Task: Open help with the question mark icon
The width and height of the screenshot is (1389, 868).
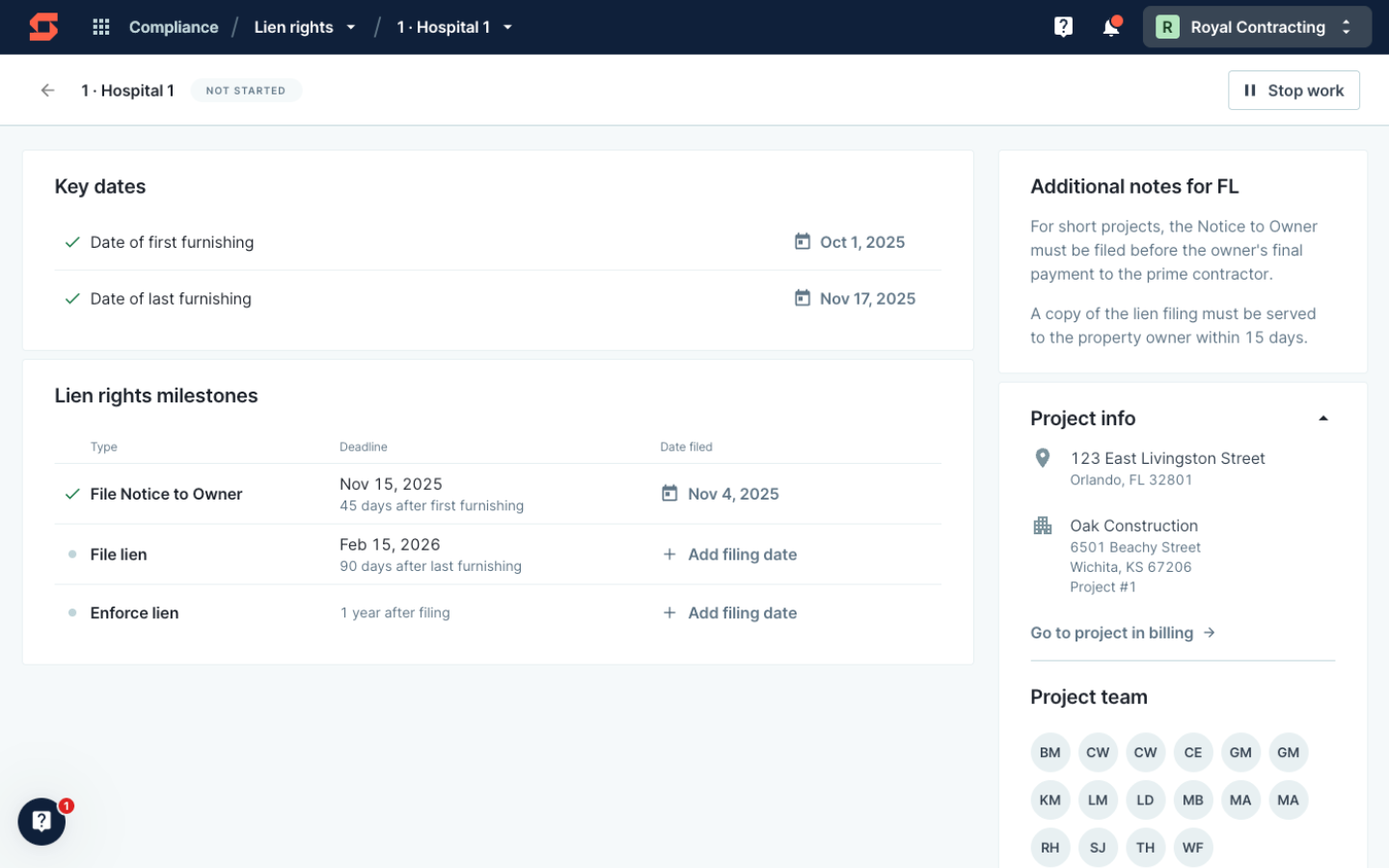Action: point(1062,26)
